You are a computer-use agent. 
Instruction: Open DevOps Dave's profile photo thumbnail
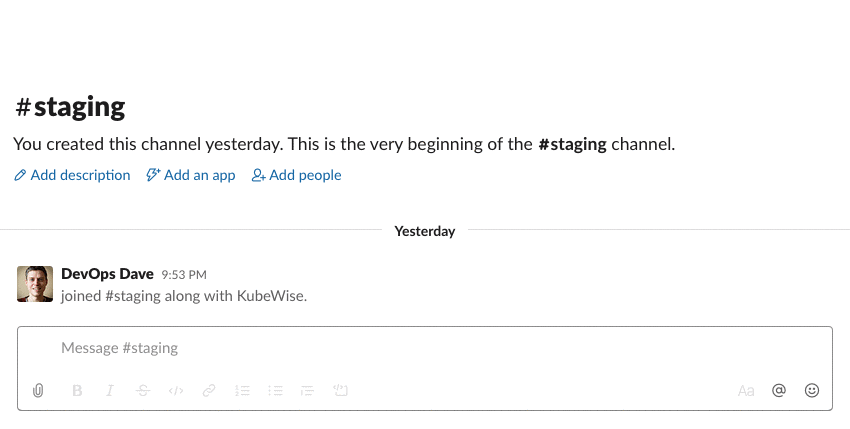pyautogui.click(x=35, y=284)
